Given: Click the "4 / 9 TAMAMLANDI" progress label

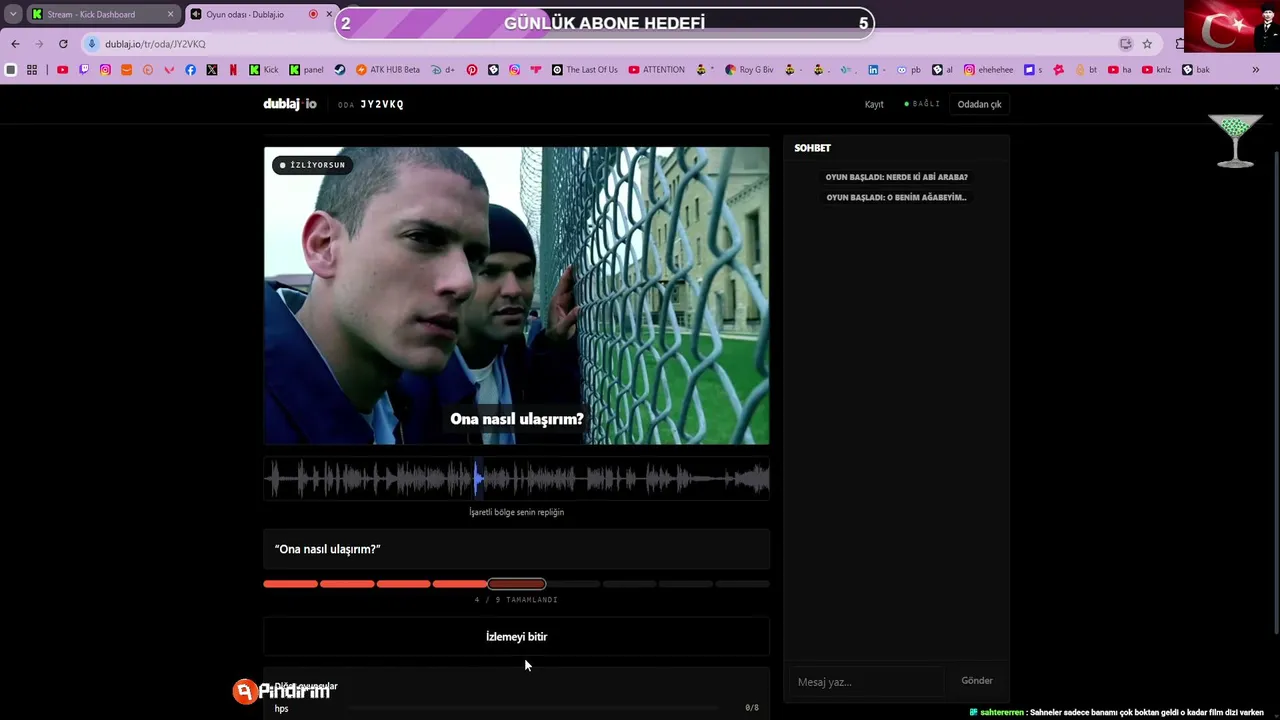Looking at the screenshot, I should pyautogui.click(x=516, y=600).
